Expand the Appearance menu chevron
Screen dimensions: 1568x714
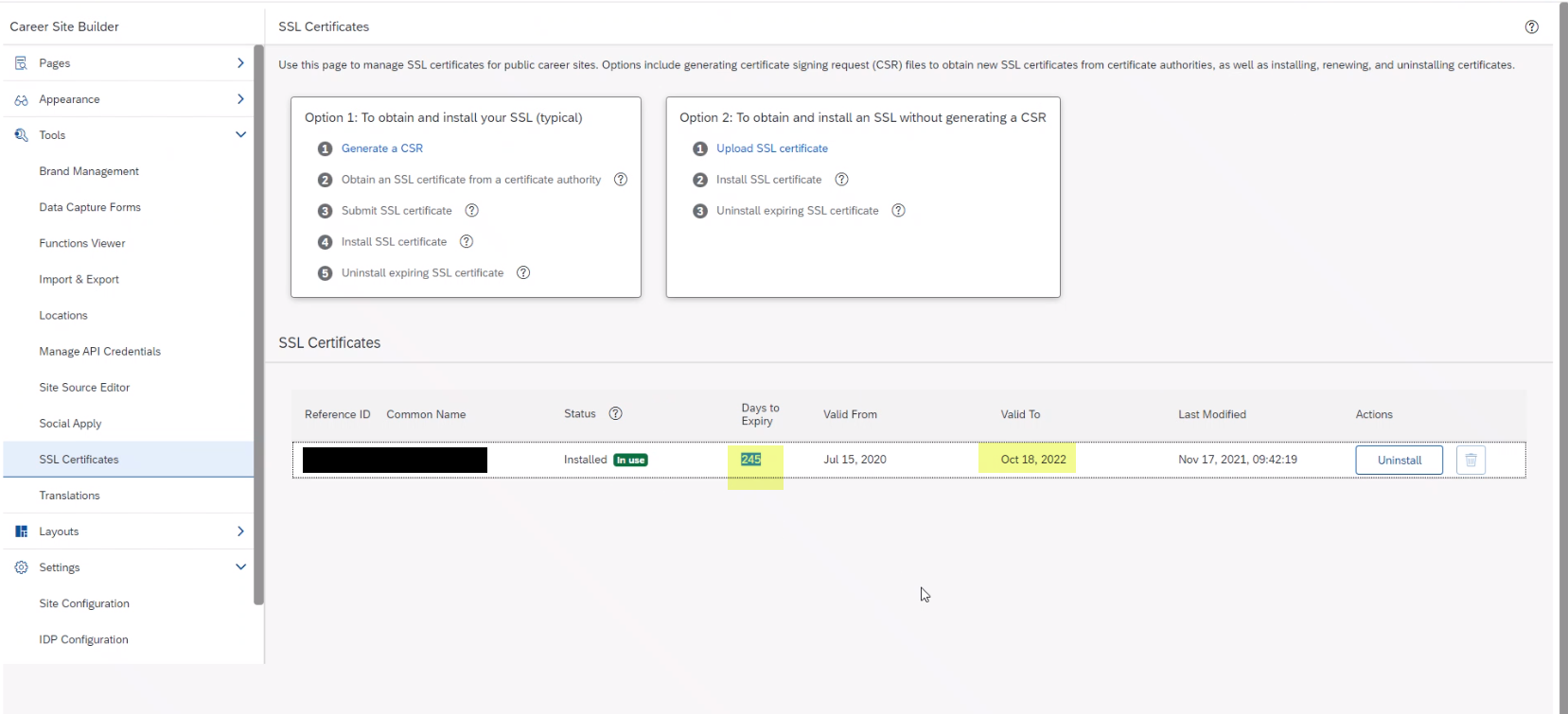(x=240, y=99)
